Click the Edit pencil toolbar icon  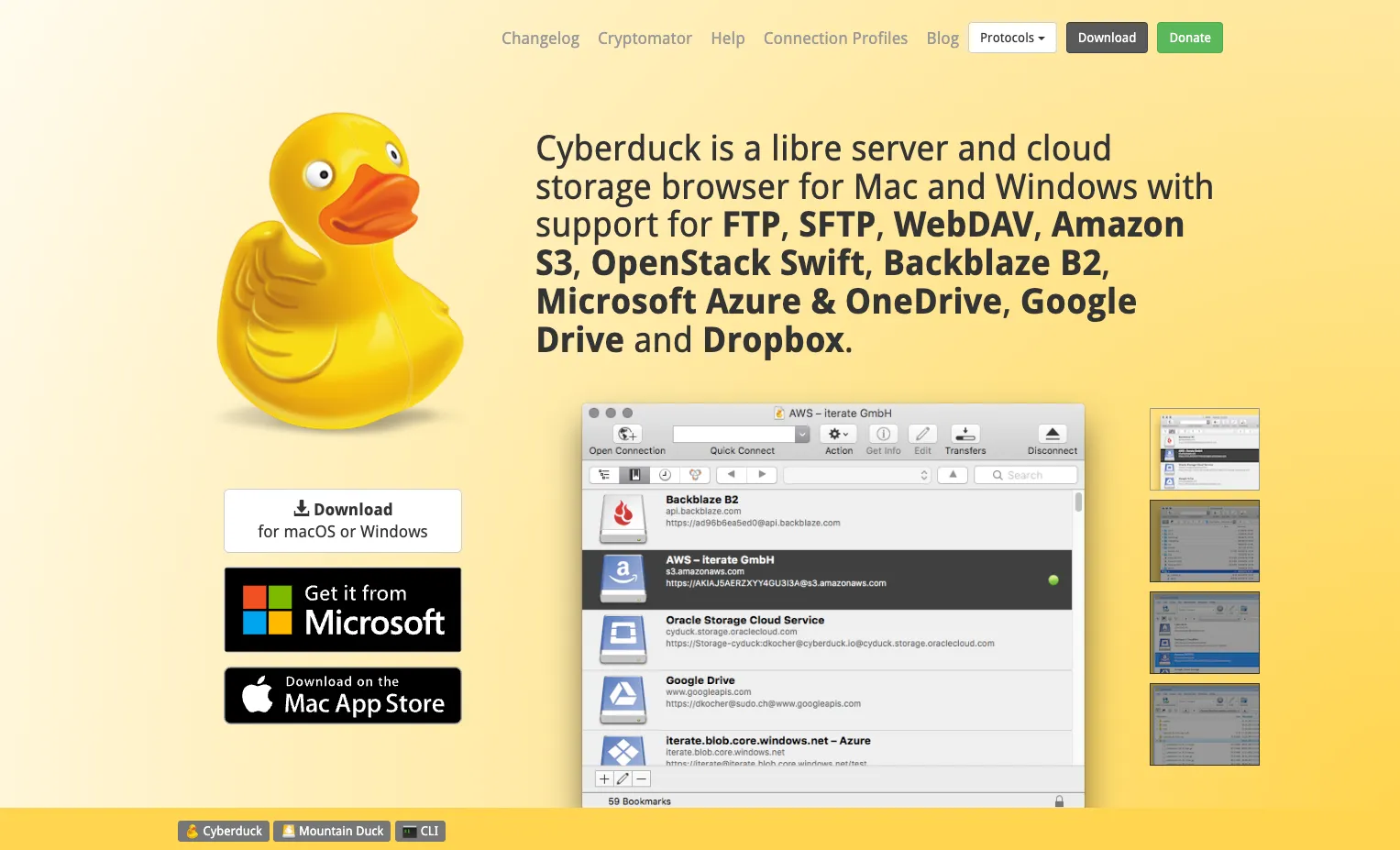[922, 434]
